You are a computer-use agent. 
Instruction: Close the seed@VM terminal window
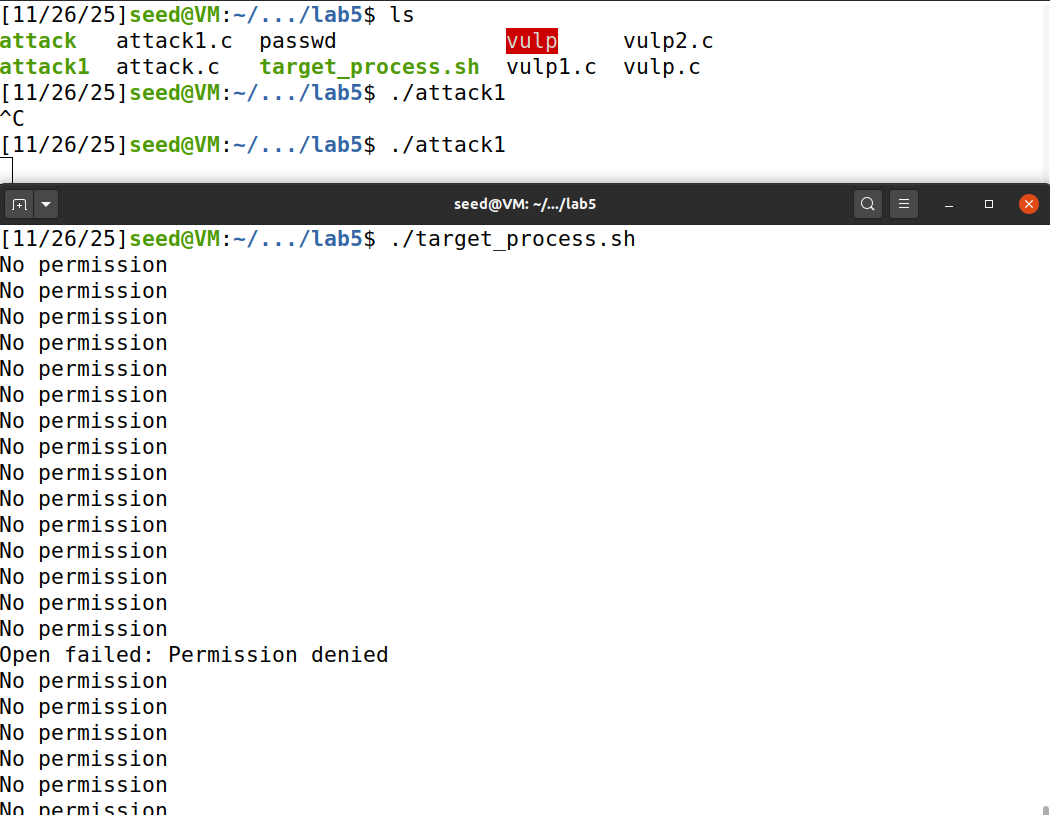click(x=1029, y=204)
